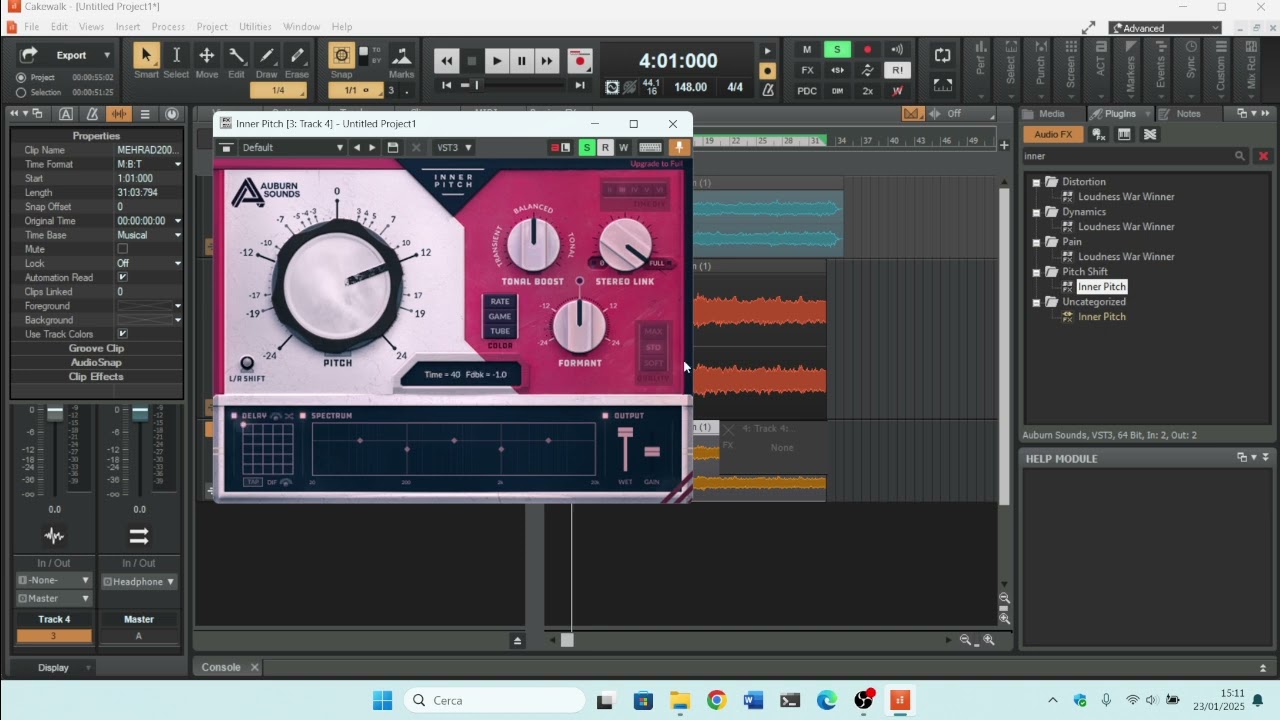The width and height of the screenshot is (1280, 720).
Task: Toggle global Mute (M) in the control bar
Action: [x=807, y=50]
